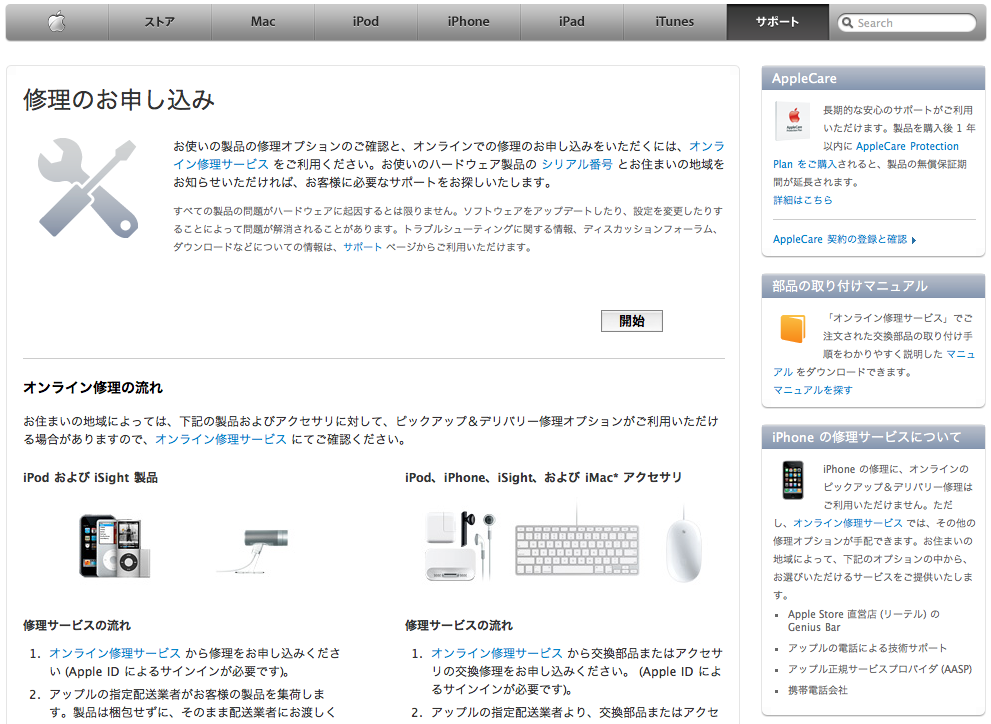
Task: Open the iPhone navigation tab
Action: point(469,22)
